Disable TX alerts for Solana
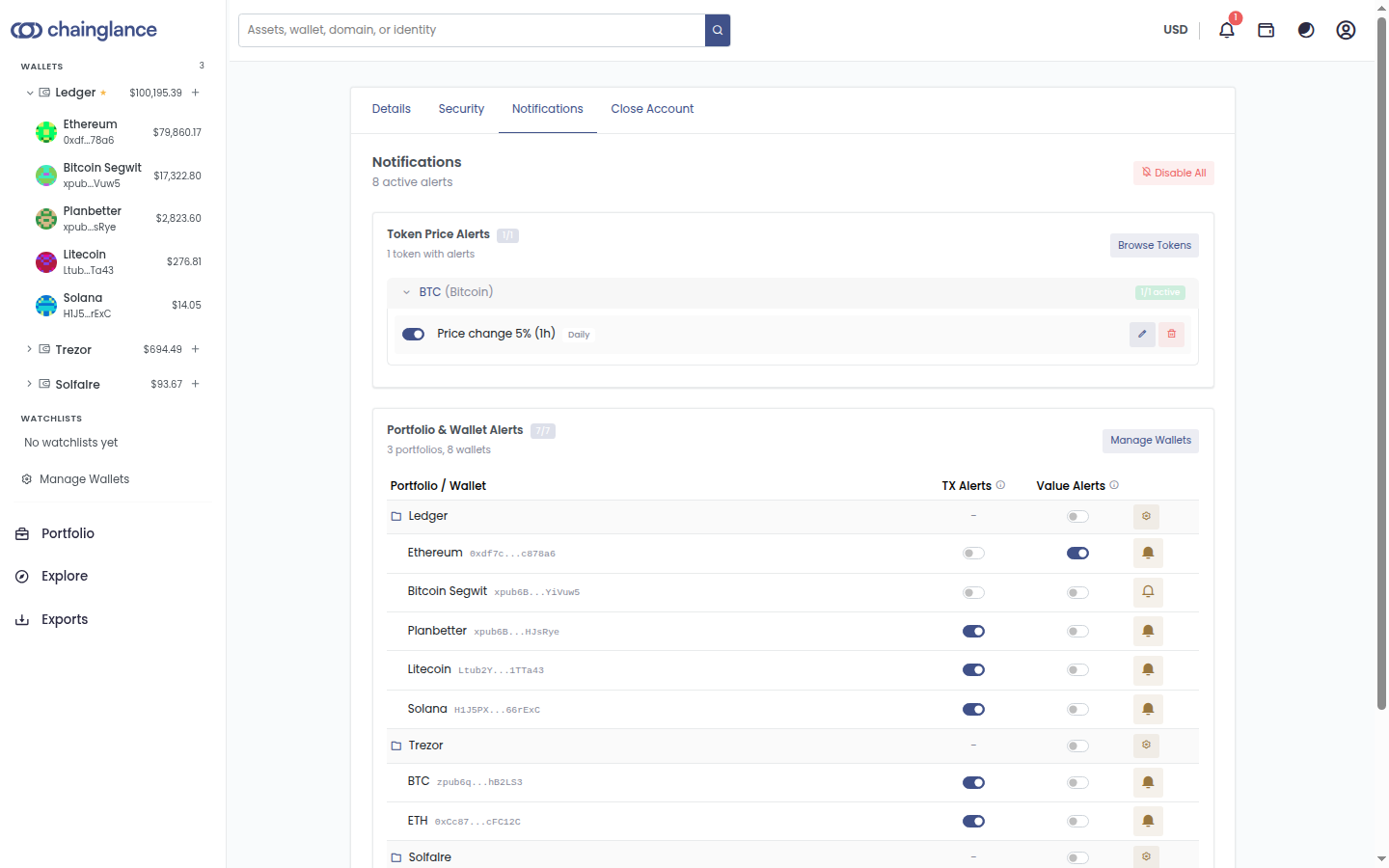The image size is (1389, 868). [x=973, y=710]
